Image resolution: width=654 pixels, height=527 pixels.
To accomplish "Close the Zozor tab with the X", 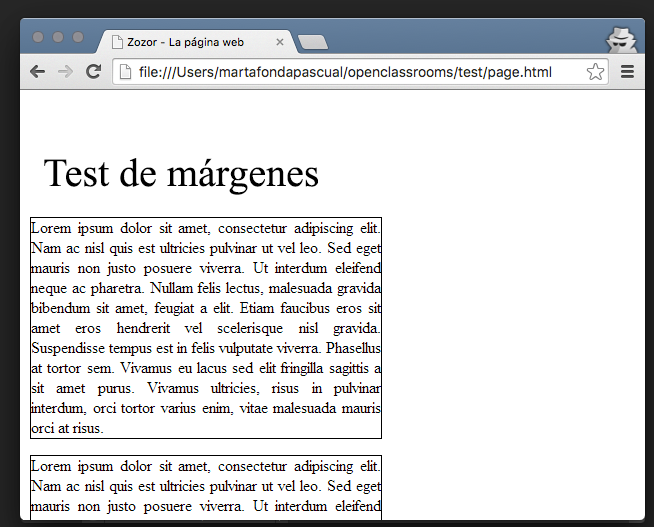I will coord(280,42).
